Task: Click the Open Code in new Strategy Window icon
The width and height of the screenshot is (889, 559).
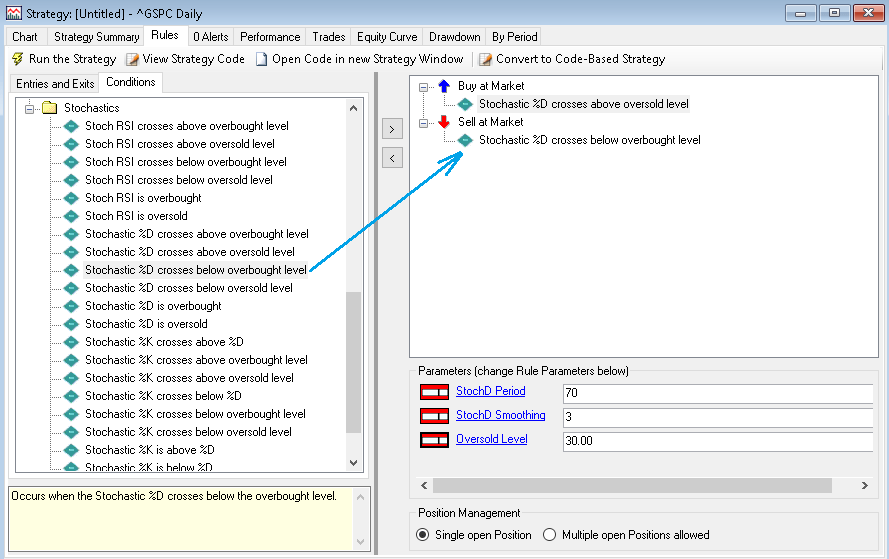Action: 262,59
